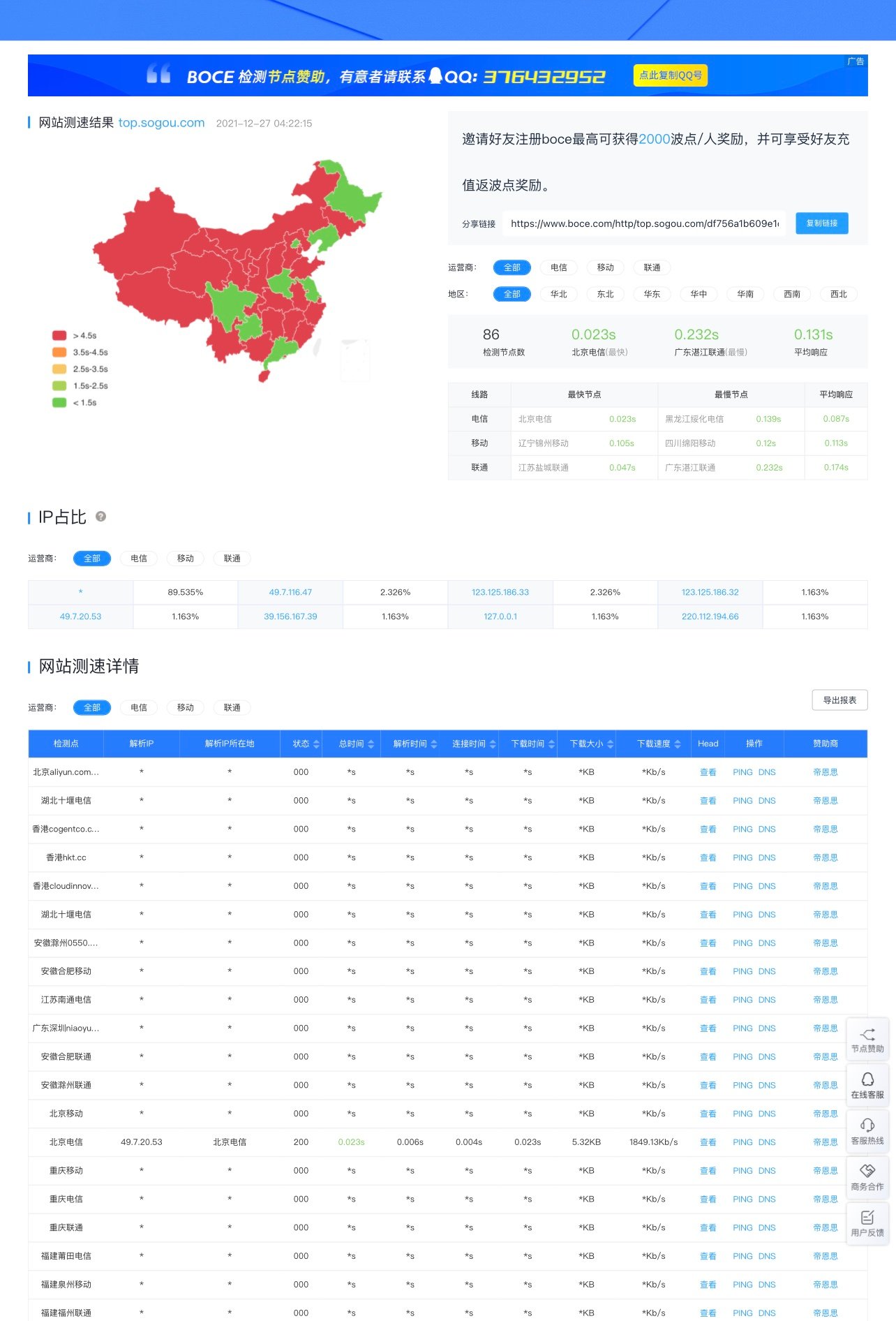Select 华中 region filter

pyautogui.click(x=699, y=294)
